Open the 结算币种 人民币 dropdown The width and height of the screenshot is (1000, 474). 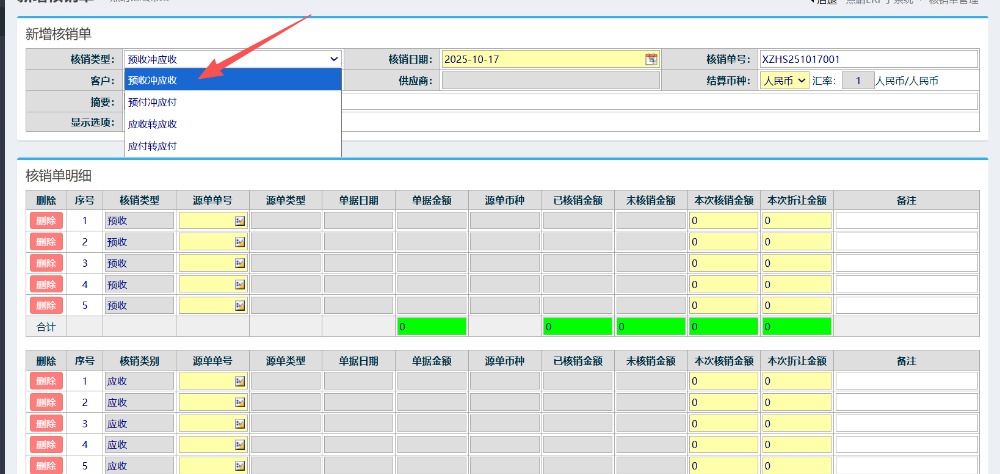[x=784, y=80]
